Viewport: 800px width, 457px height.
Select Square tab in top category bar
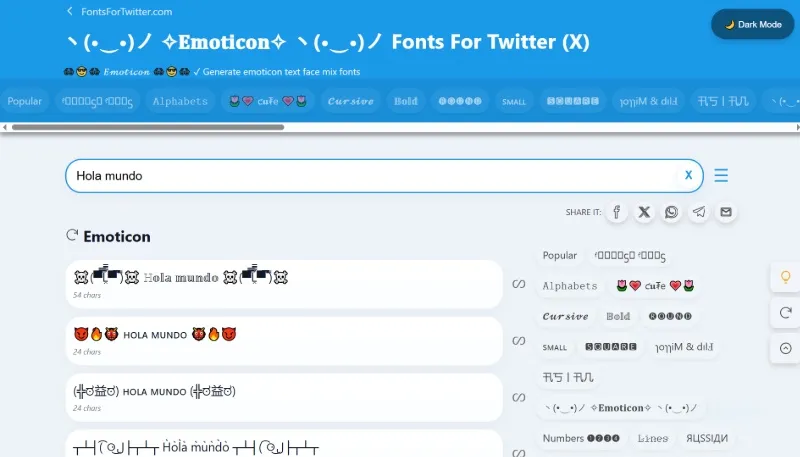coord(572,101)
